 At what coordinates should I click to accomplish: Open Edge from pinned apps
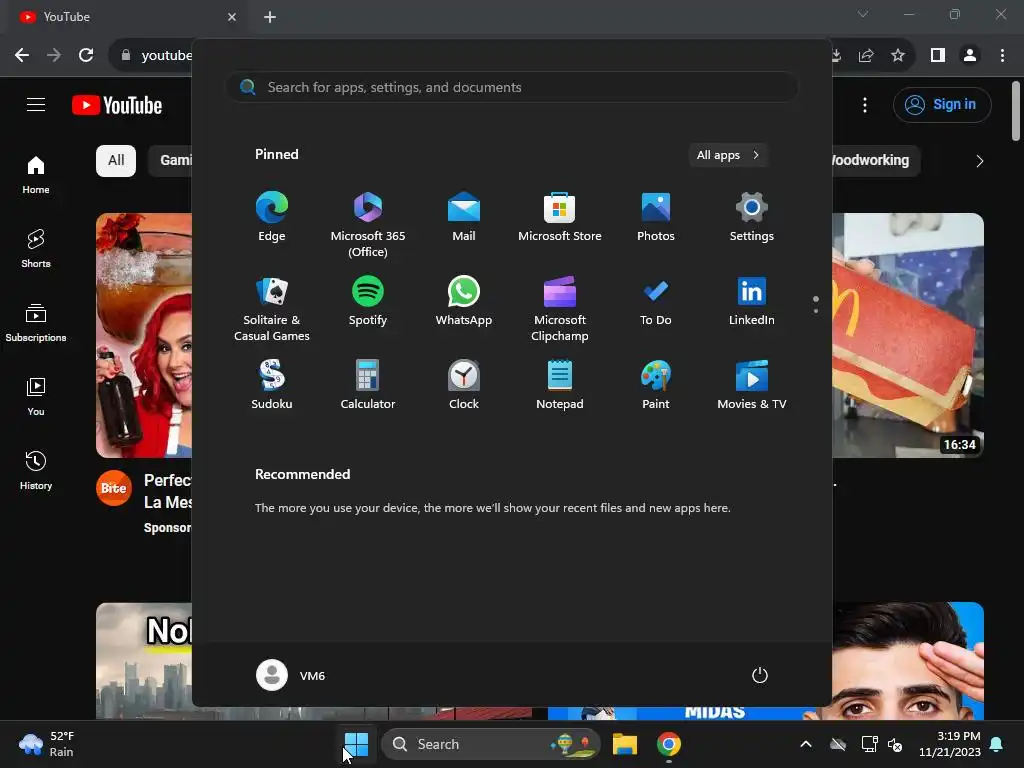click(272, 217)
